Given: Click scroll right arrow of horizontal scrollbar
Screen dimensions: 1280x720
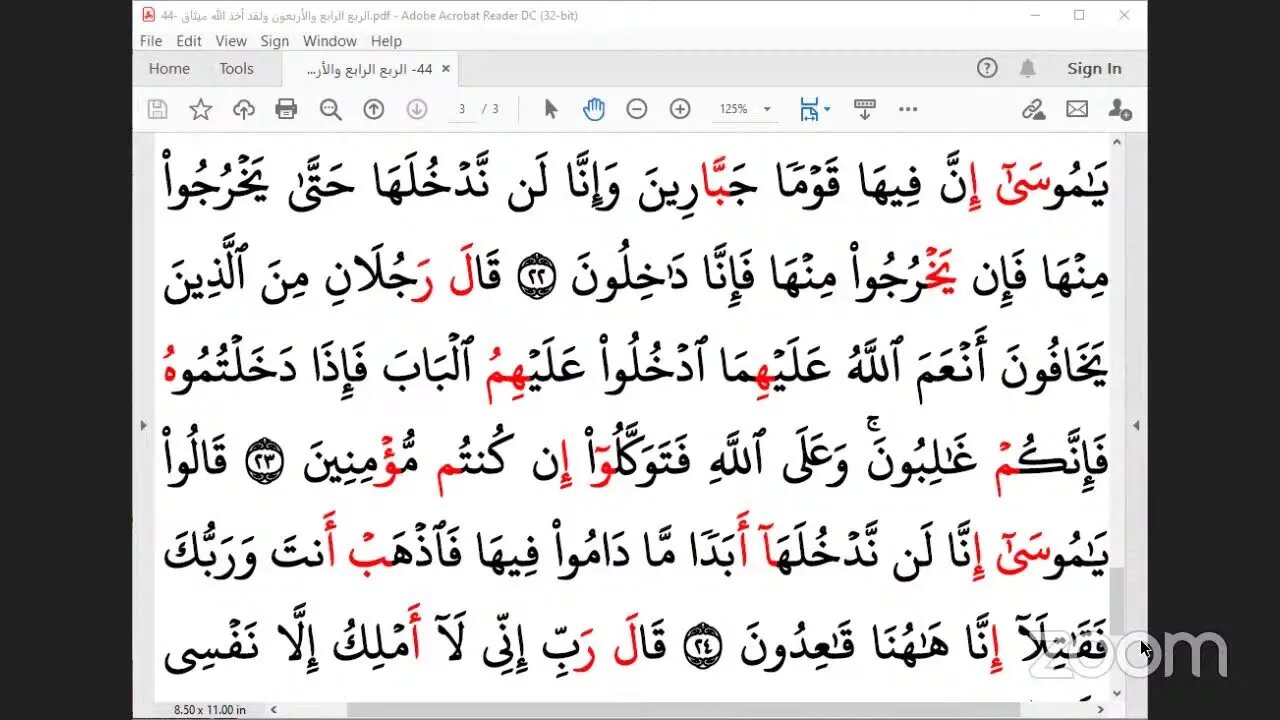Looking at the screenshot, I should tap(1103, 710).
